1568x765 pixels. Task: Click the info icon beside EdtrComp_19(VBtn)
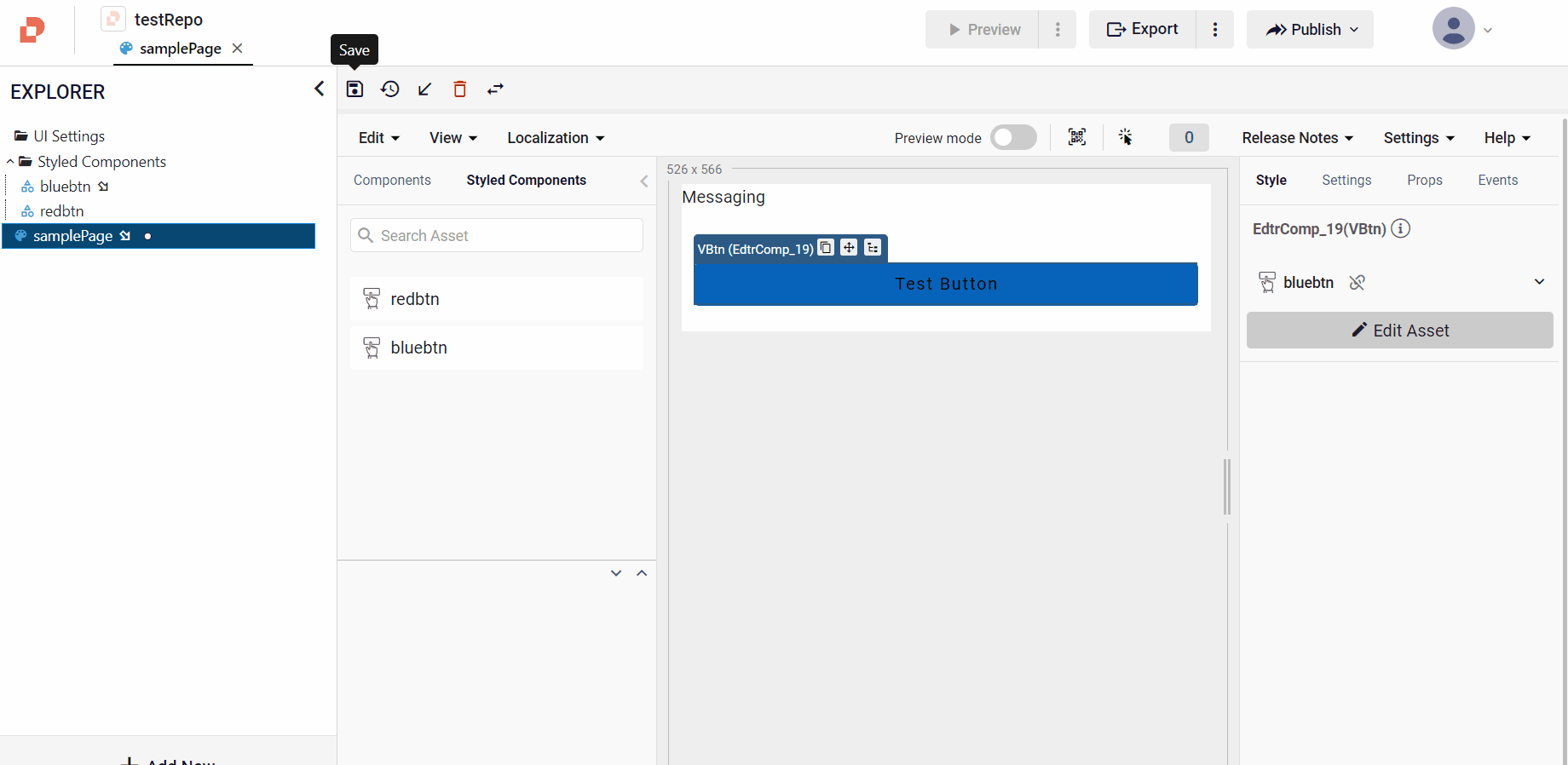[1400, 228]
